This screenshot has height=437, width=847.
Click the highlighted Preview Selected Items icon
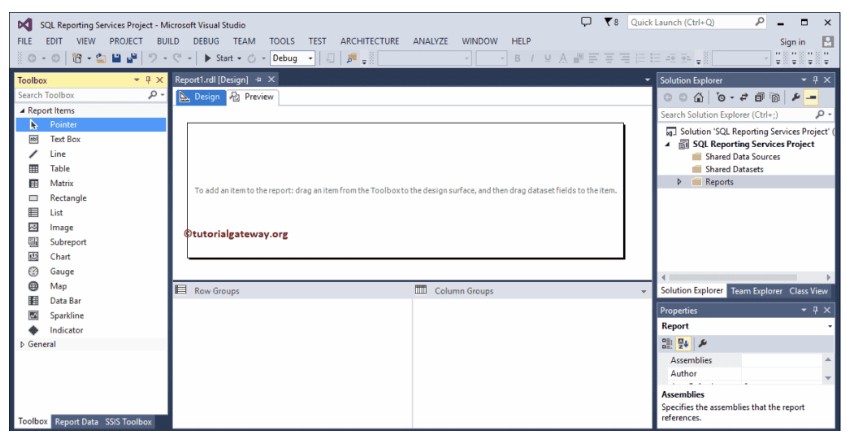(811, 97)
